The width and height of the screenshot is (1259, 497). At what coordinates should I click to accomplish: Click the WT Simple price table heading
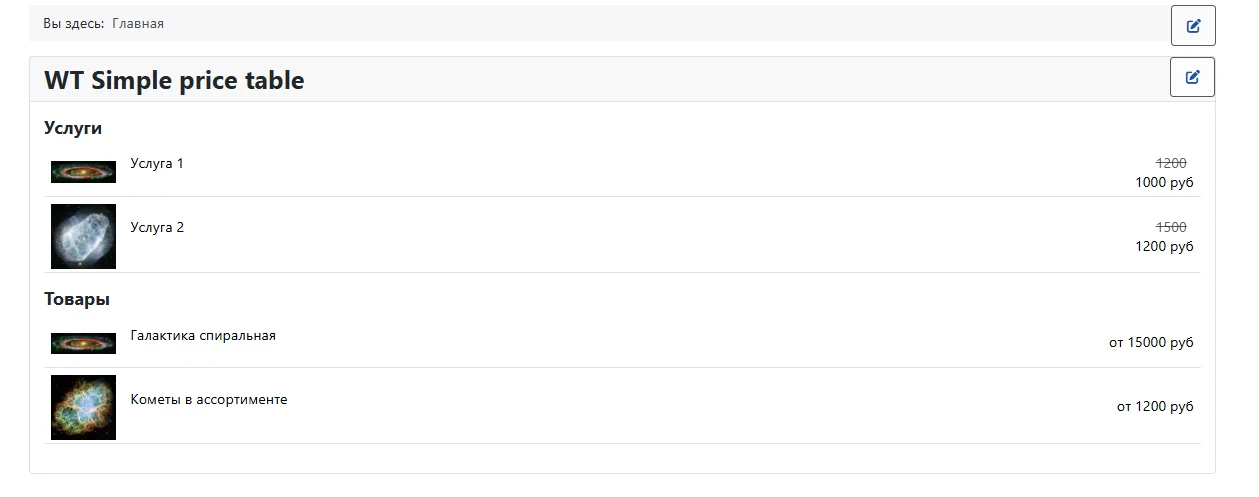tap(174, 81)
